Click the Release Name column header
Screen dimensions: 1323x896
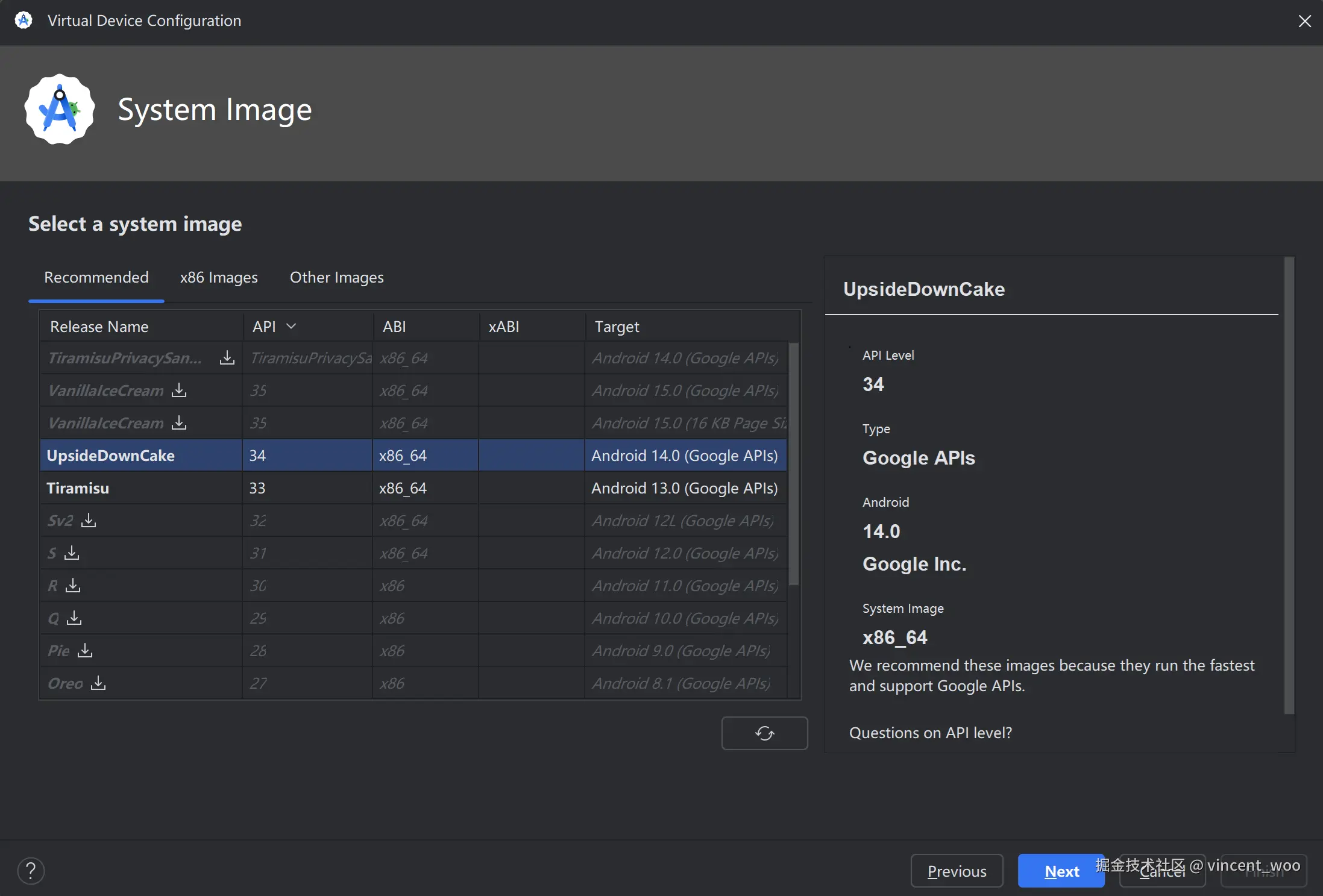(x=99, y=327)
